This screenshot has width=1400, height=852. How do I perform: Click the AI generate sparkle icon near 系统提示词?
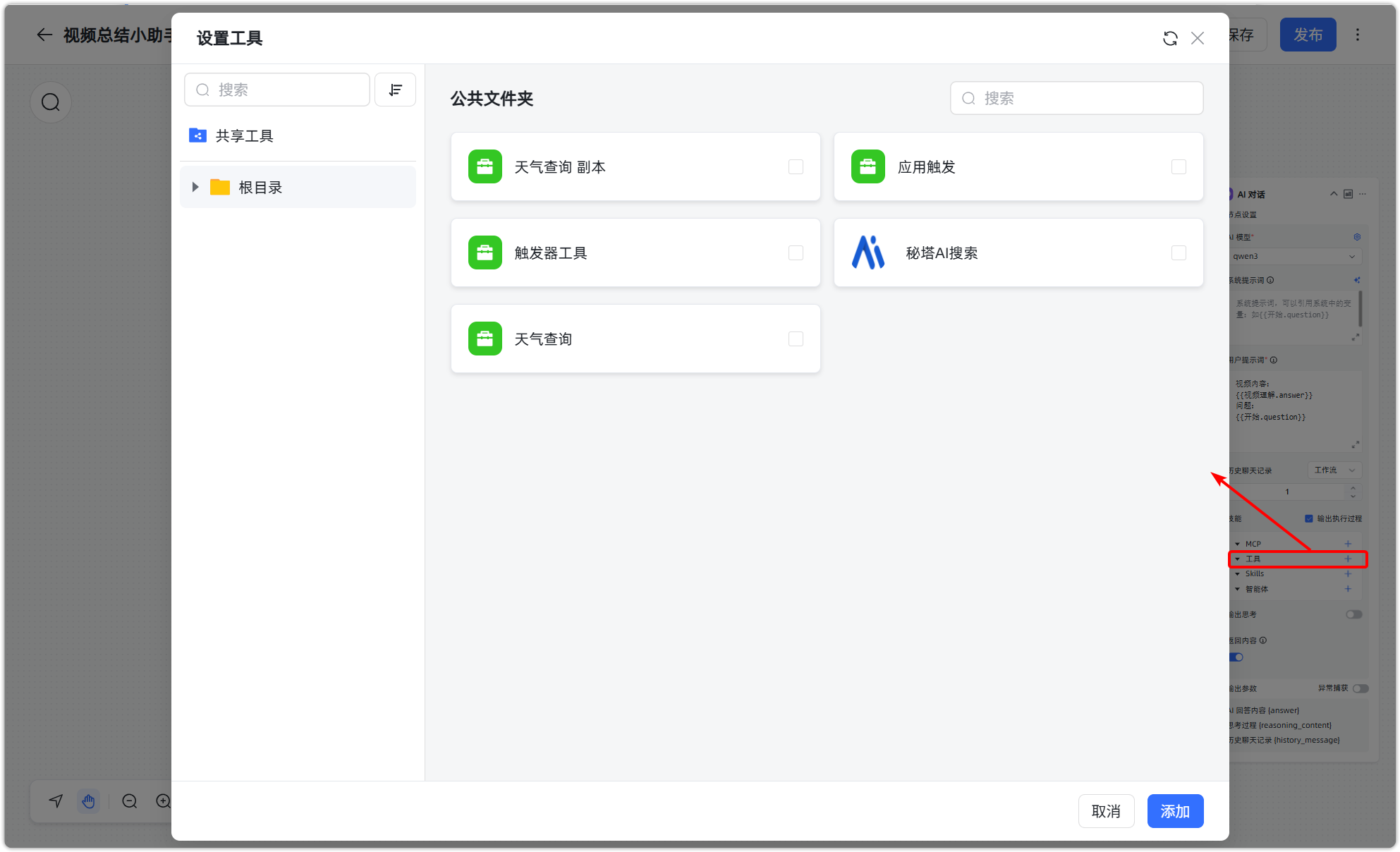click(1356, 280)
